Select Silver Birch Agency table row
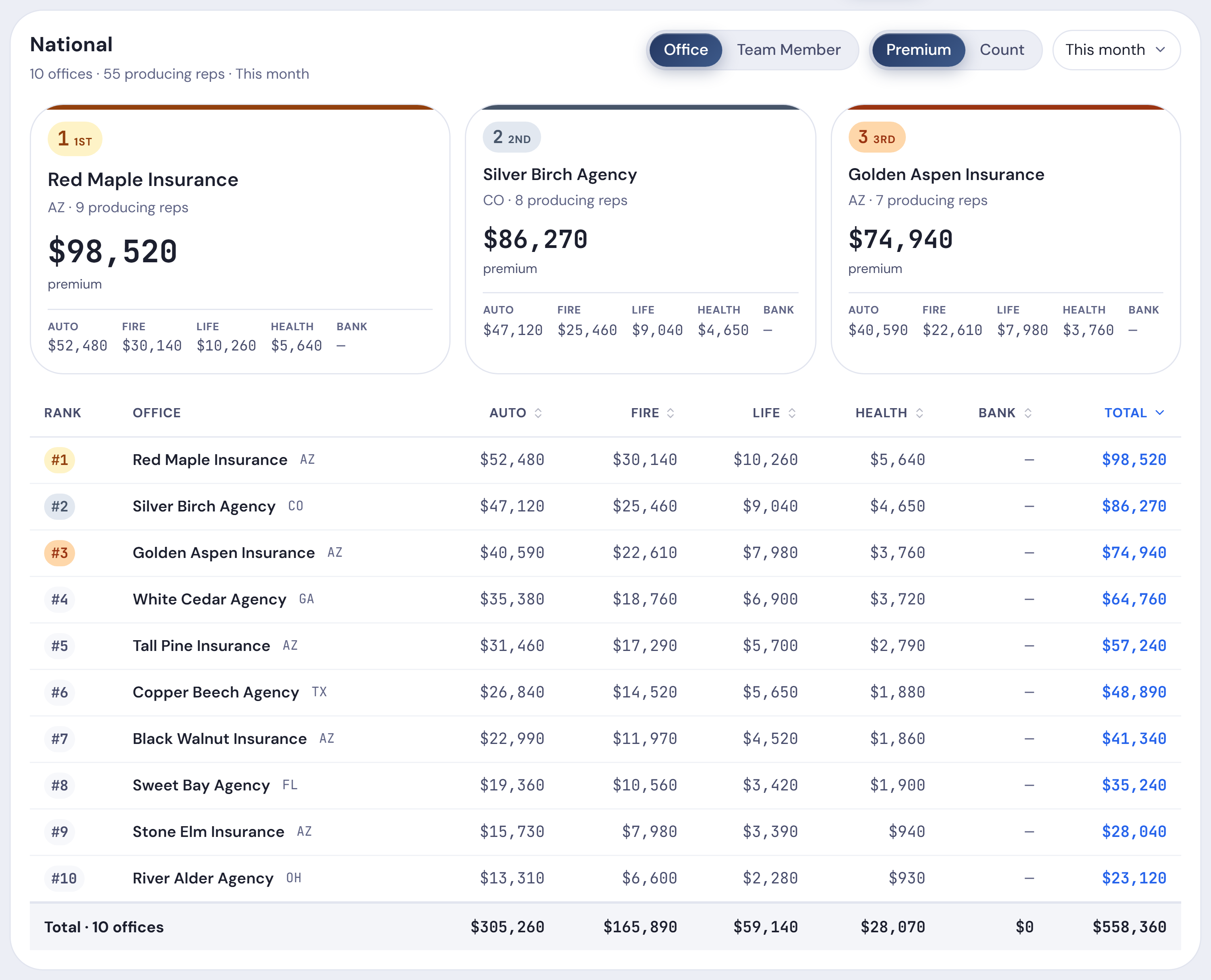This screenshot has width=1211, height=980. tap(605, 506)
